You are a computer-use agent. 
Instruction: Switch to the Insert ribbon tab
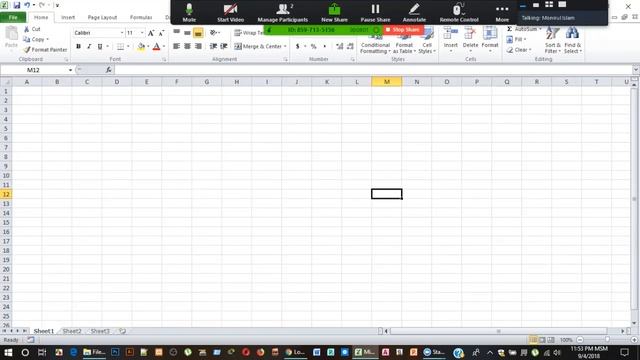[68, 17]
